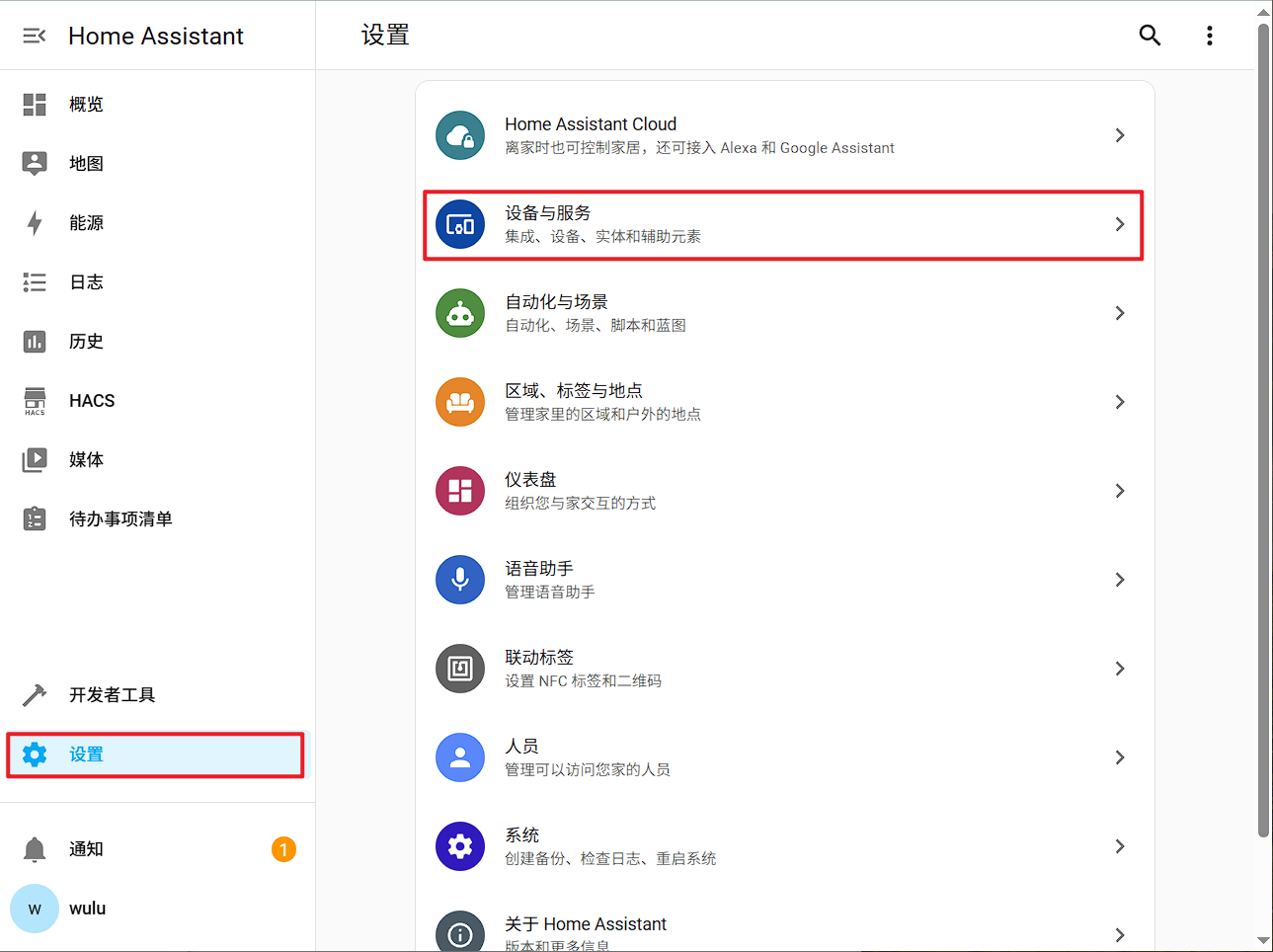Click the search magnifier icon
1273x952 pixels.
(x=1150, y=36)
